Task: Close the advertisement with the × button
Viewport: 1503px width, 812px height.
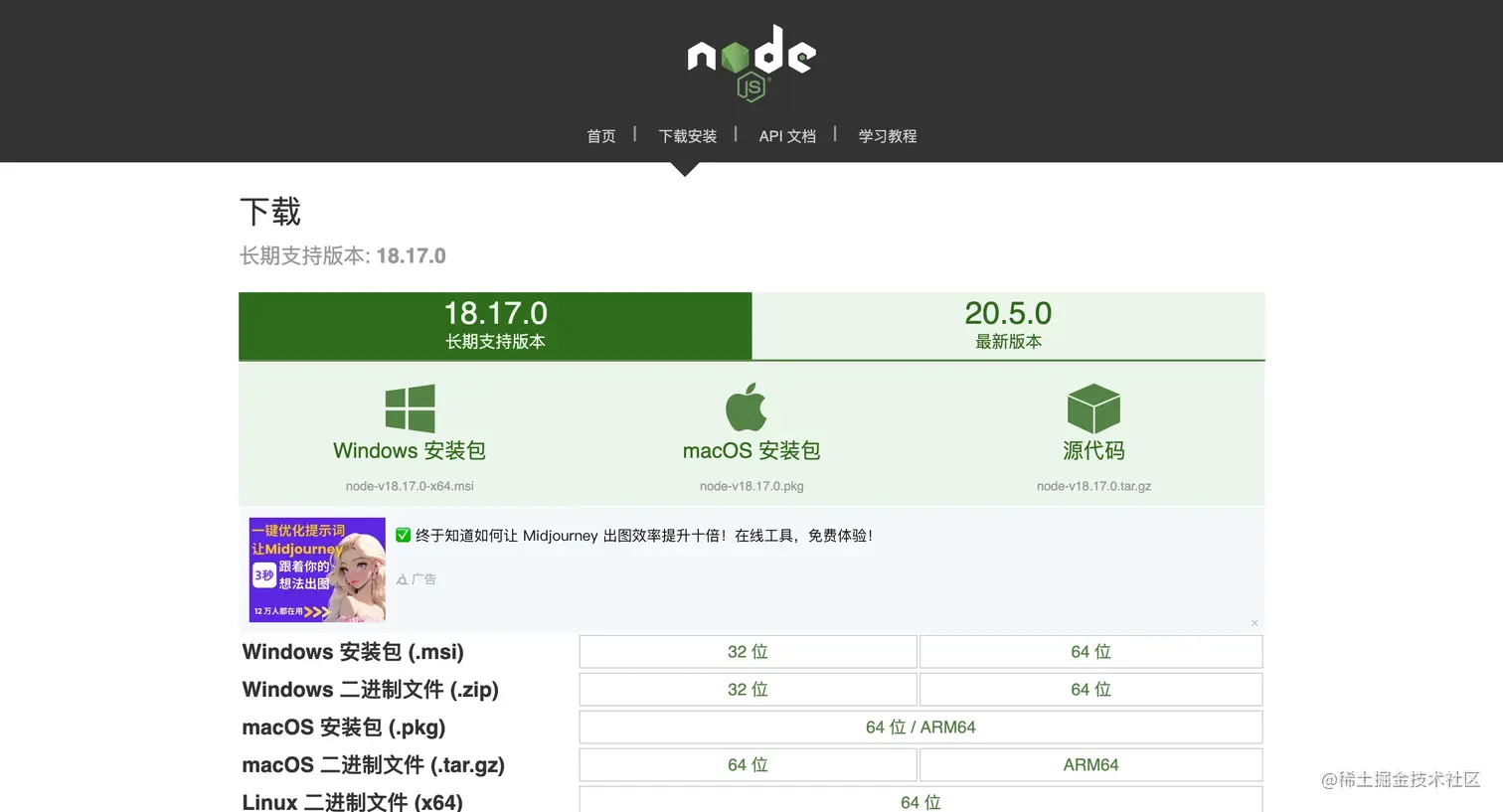Action: click(1254, 622)
